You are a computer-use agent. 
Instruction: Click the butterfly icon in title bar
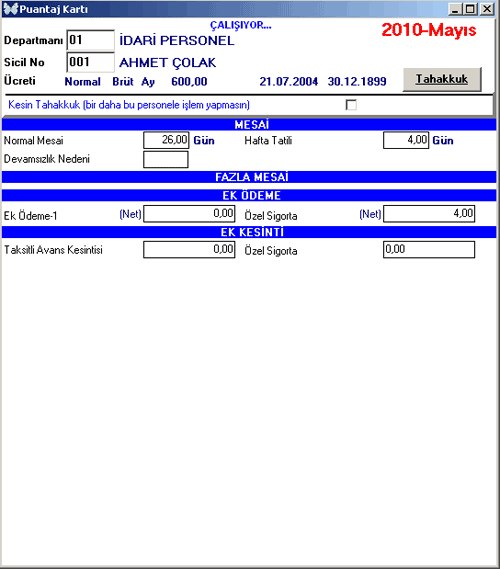[x=11, y=9]
